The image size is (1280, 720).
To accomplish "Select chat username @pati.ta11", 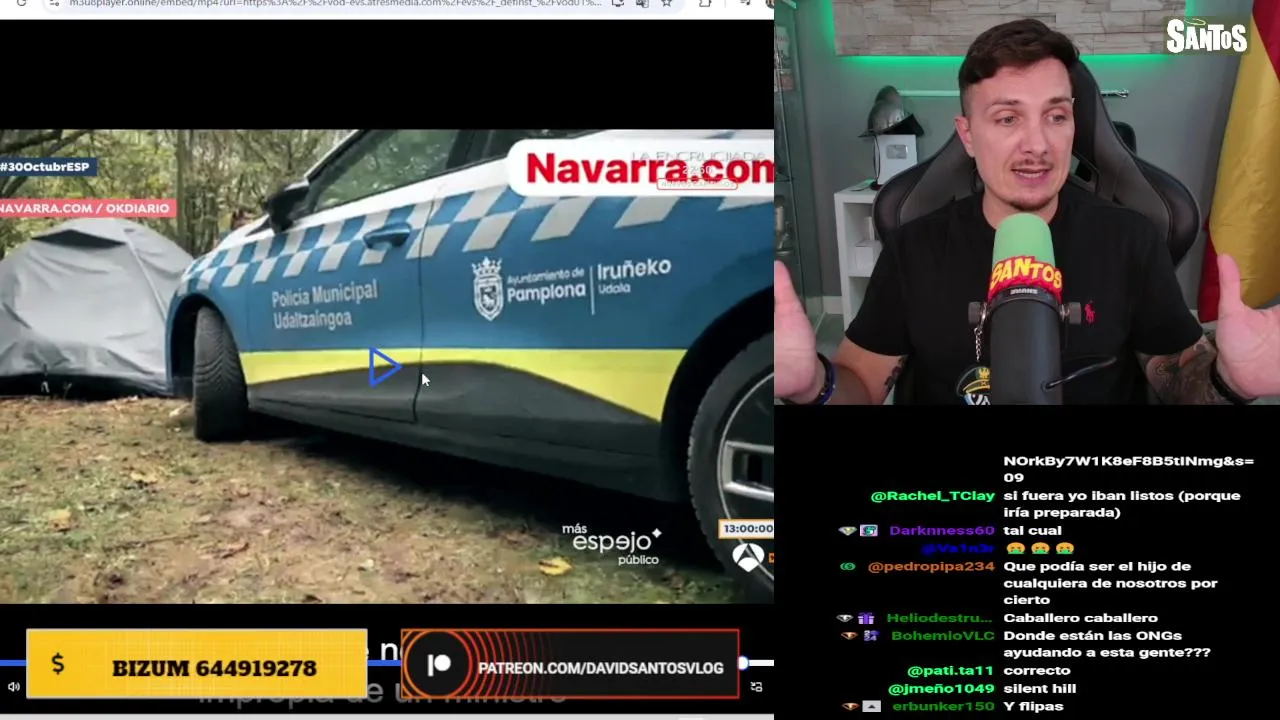I will [x=950, y=671].
